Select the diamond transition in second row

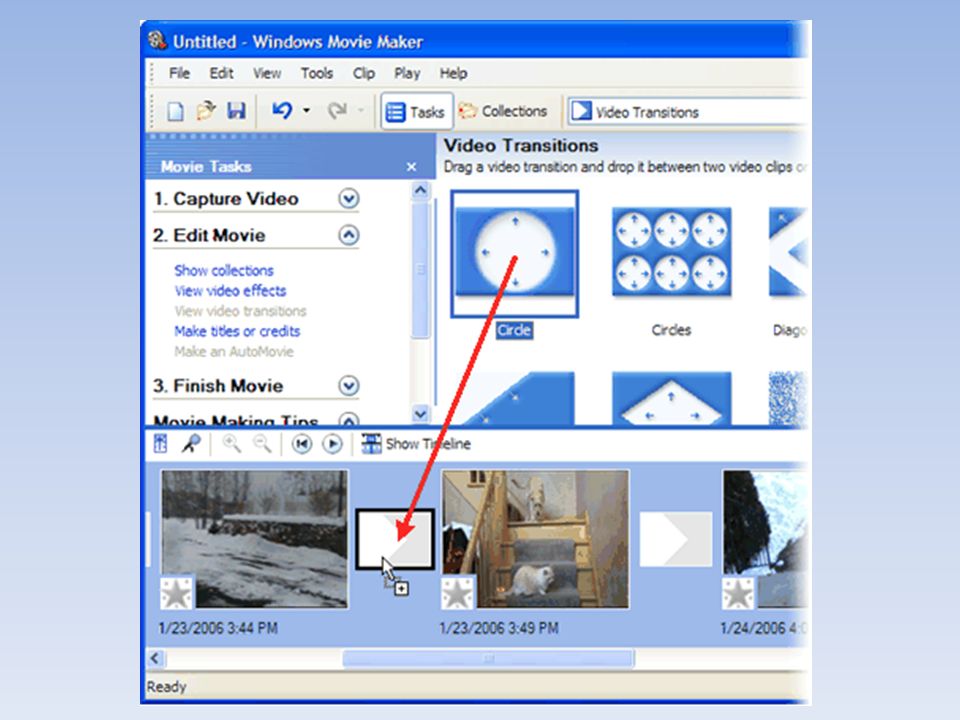[672, 398]
